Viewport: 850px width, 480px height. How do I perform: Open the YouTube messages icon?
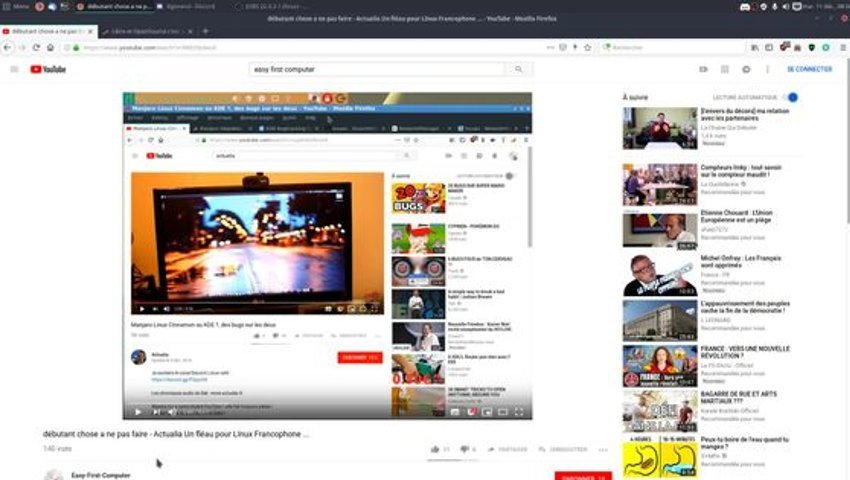(x=746, y=69)
